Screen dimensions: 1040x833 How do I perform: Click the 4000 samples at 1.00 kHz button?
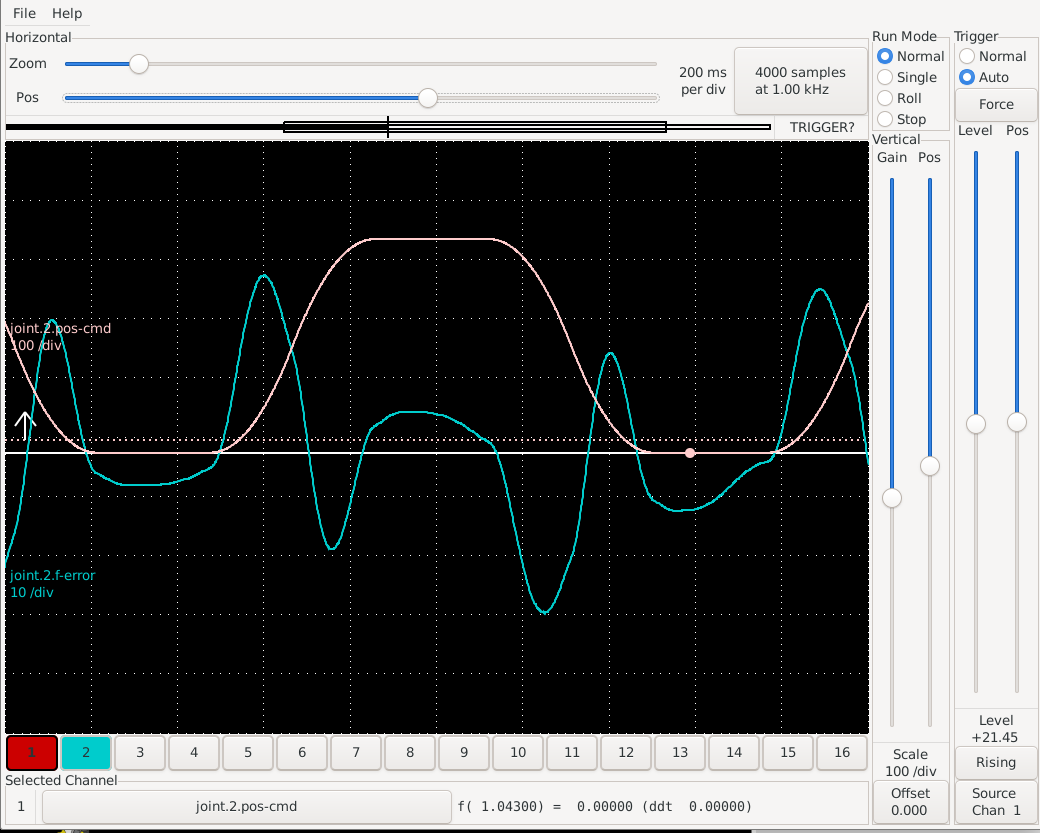pos(800,81)
